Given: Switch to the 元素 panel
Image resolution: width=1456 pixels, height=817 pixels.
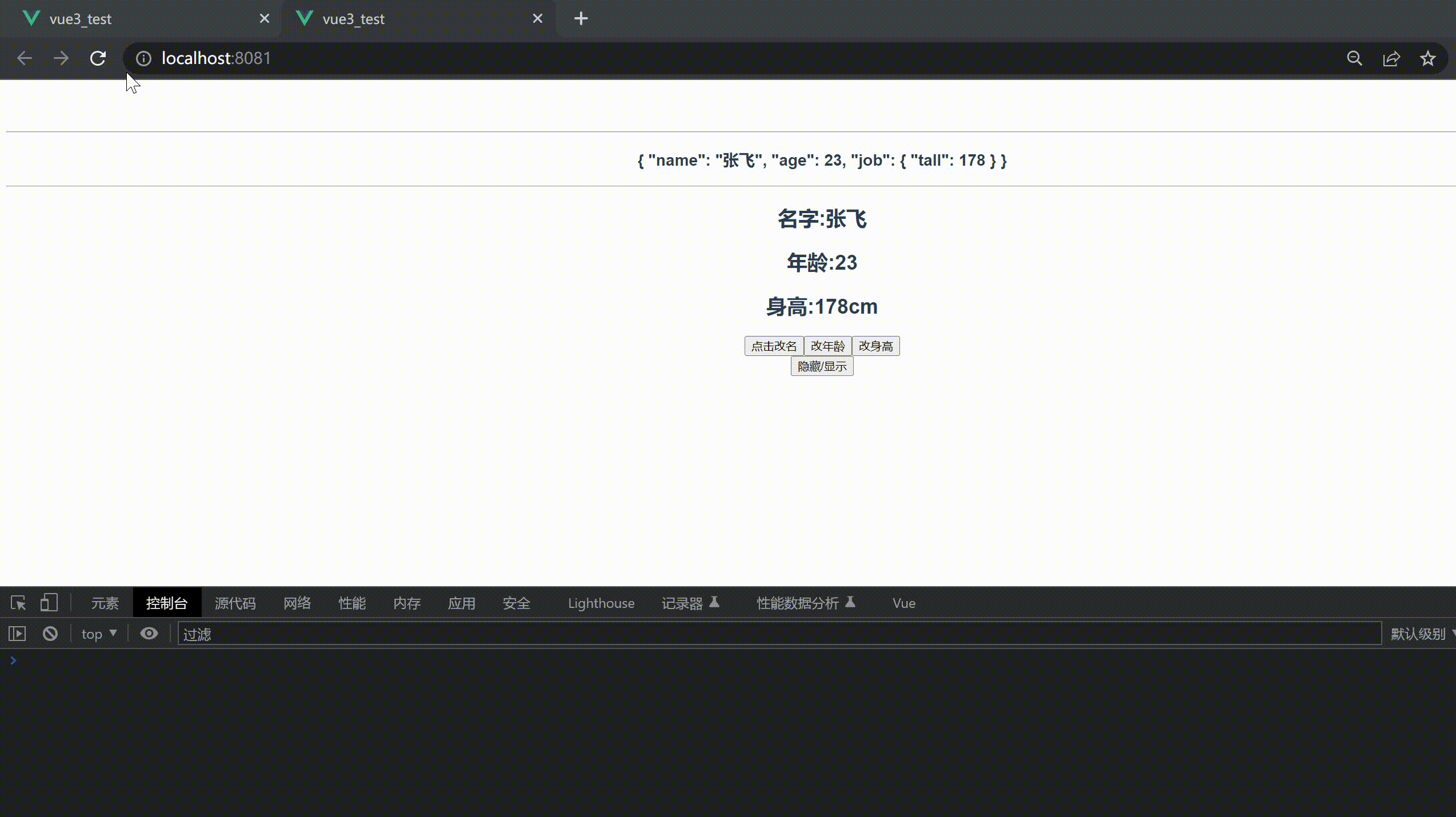Looking at the screenshot, I should point(105,603).
